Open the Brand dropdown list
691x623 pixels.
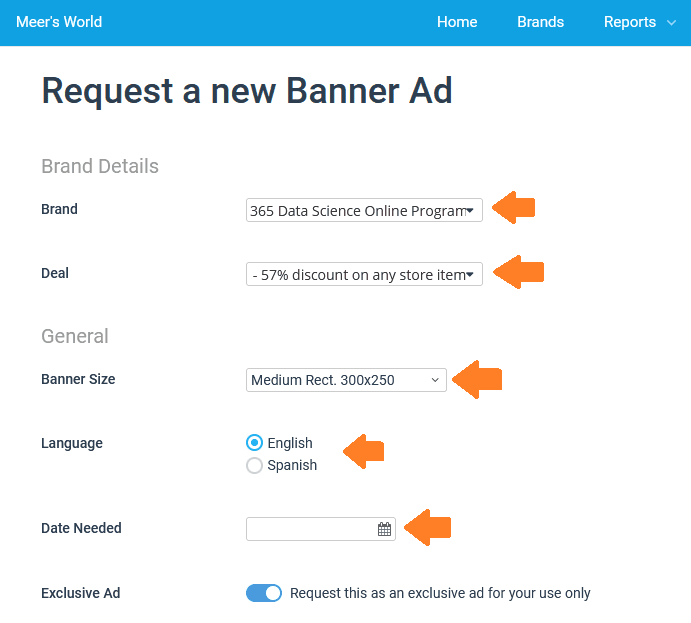click(364, 210)
